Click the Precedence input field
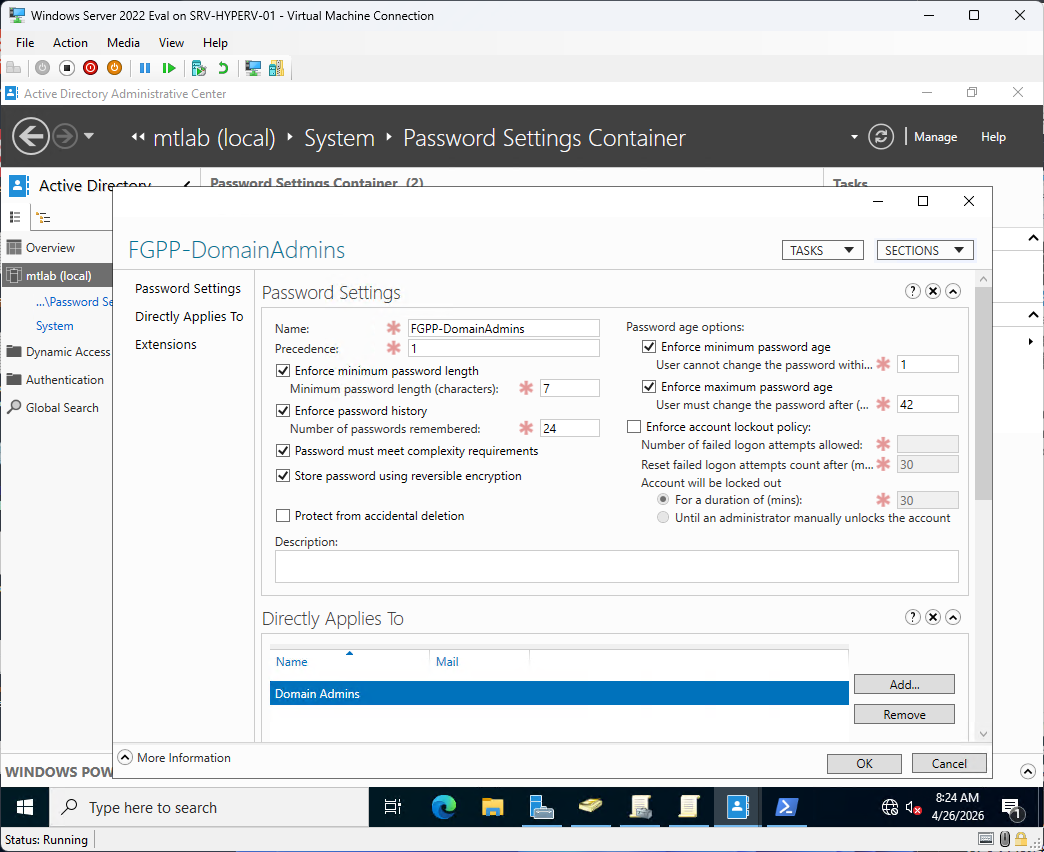 [503, 348]
